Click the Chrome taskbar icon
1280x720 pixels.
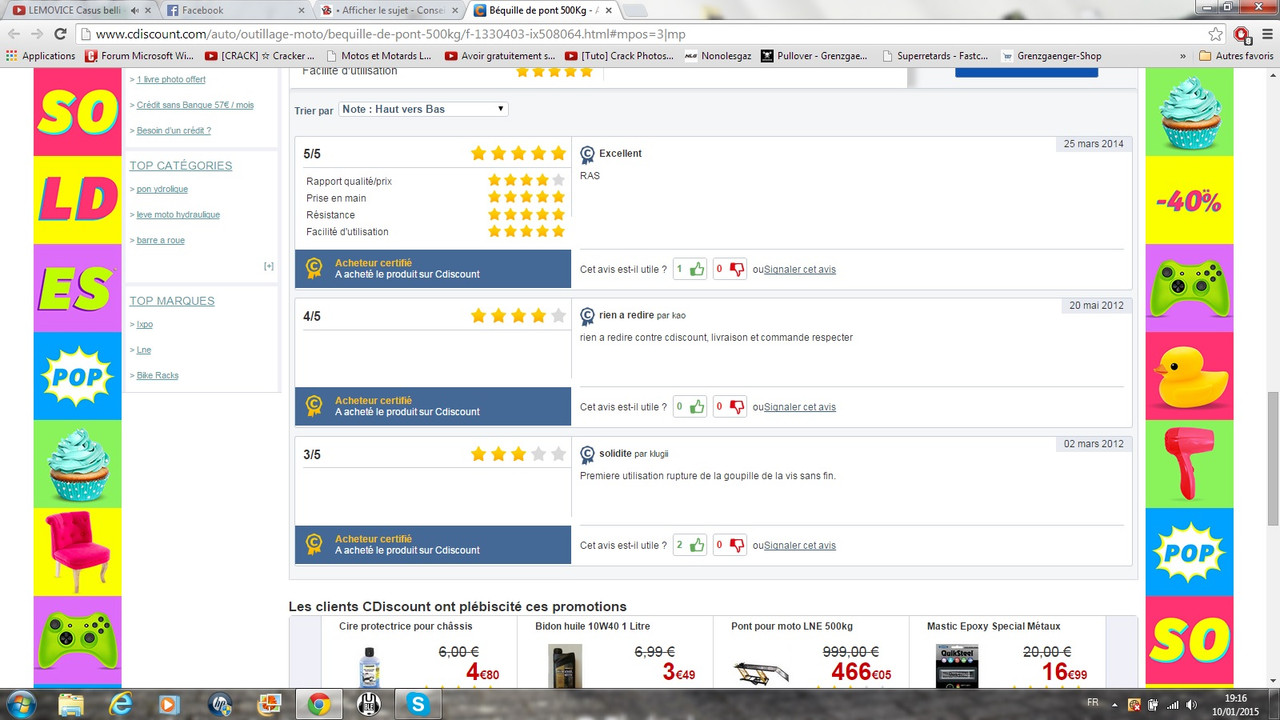pos(319,704)
